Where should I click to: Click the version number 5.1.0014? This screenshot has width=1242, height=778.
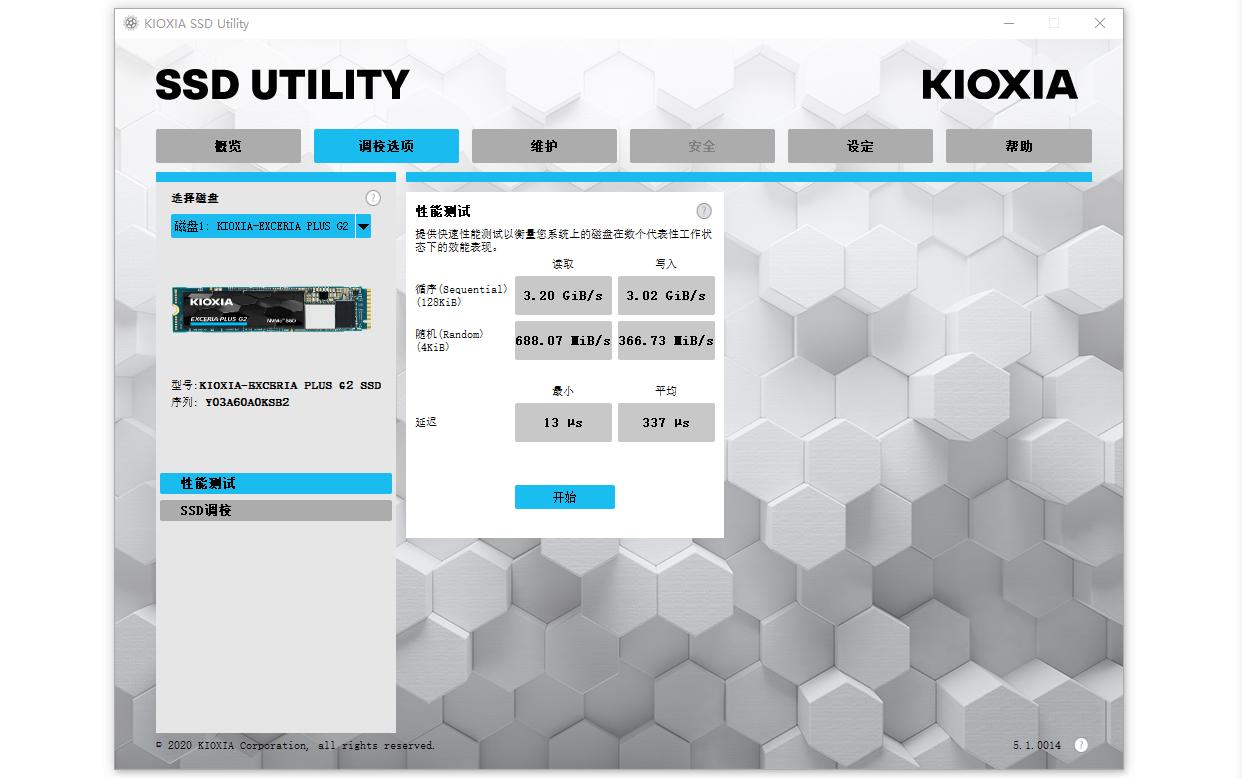pyautogui.click(x=1037, y=745)
